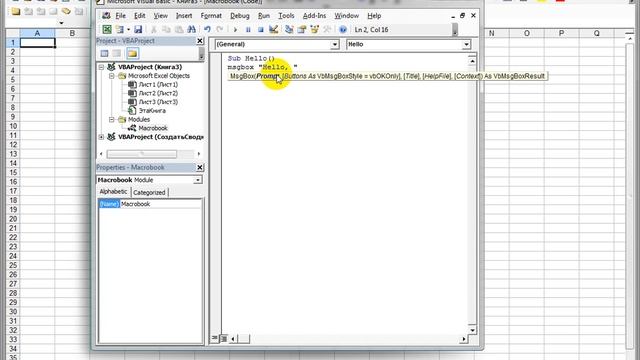Click the Redo arrow icon
Screen dimensions: 640x360
220,29
